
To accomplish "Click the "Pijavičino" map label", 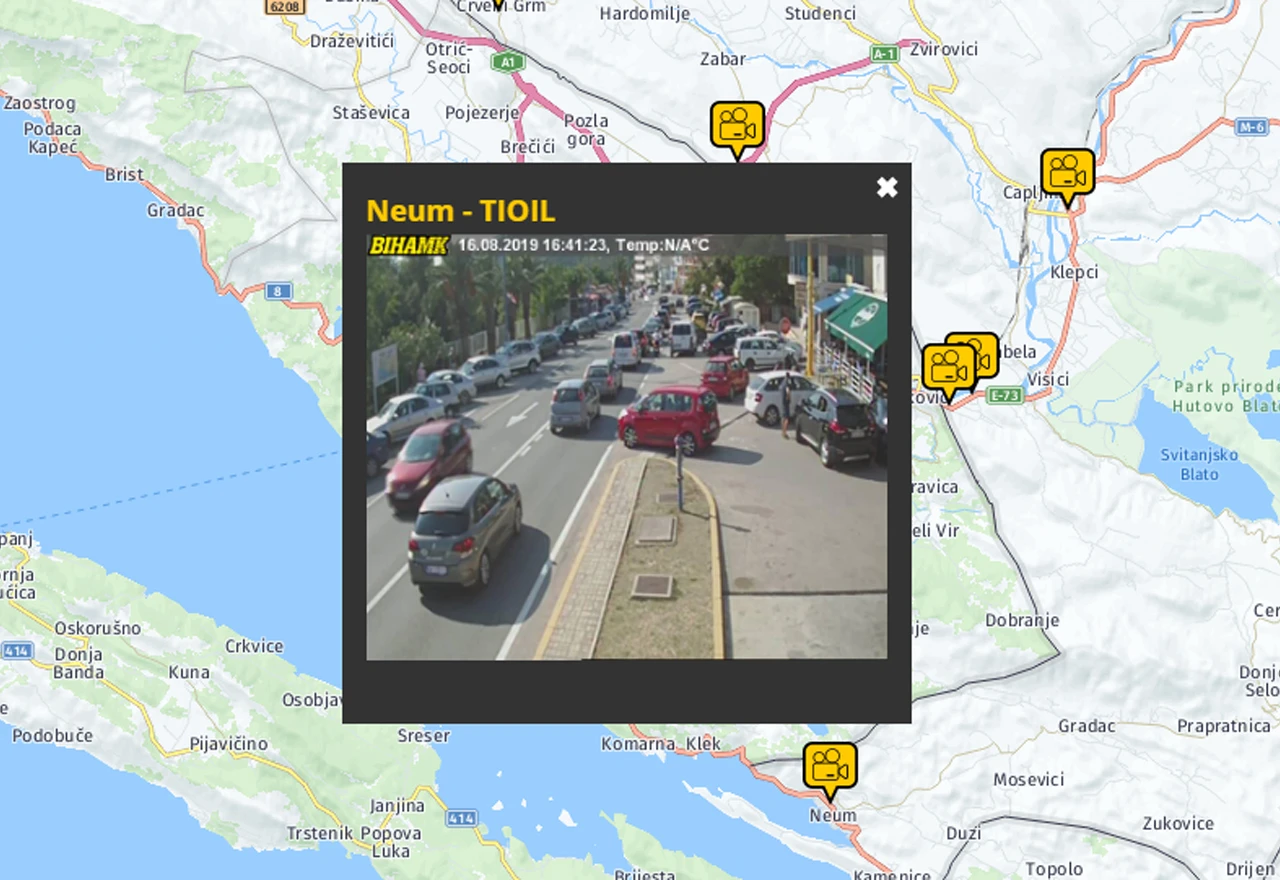I will [x=229, y=744].
